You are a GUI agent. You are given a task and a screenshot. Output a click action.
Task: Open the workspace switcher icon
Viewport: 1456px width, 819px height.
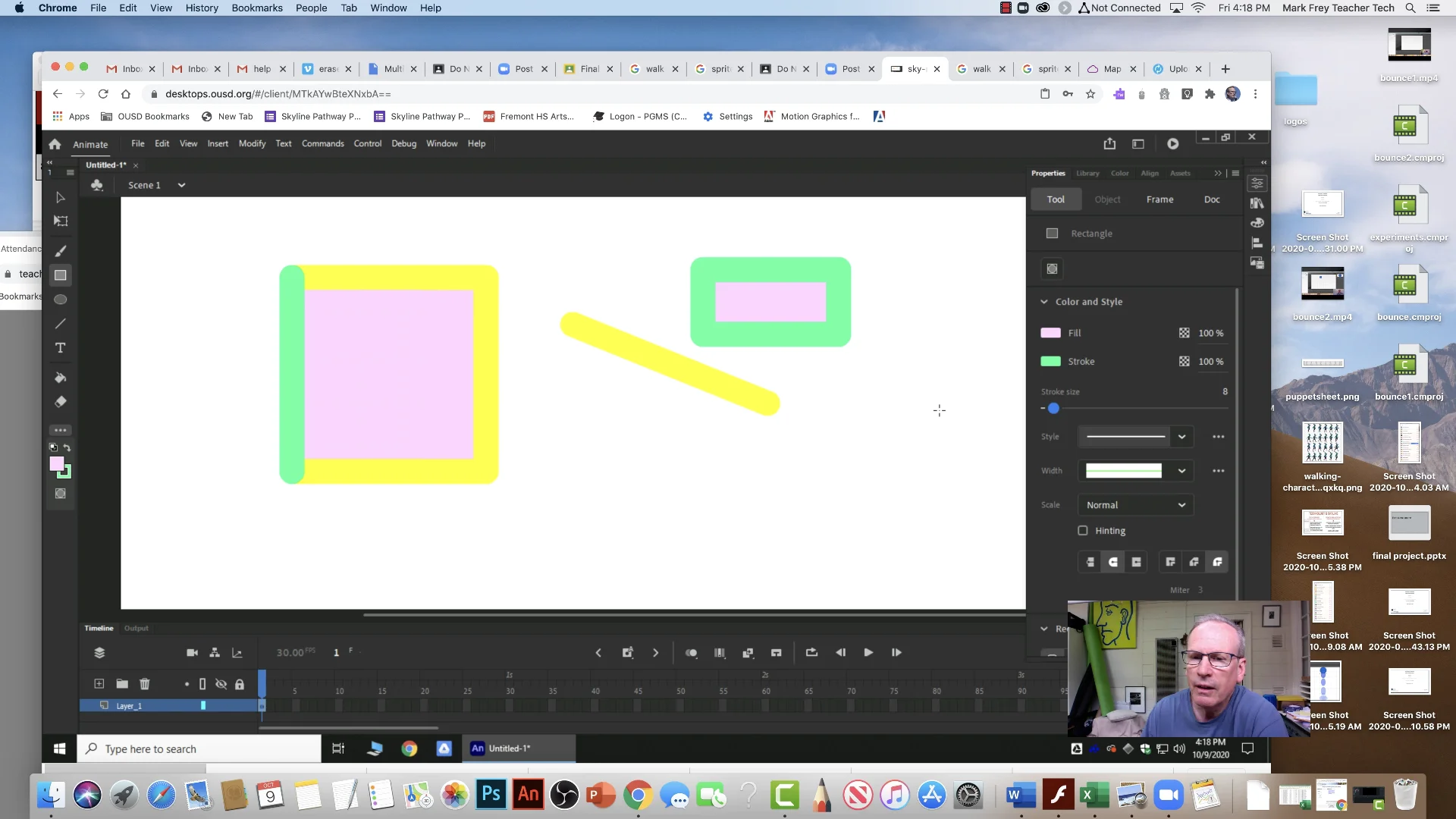coord(1137,143)
